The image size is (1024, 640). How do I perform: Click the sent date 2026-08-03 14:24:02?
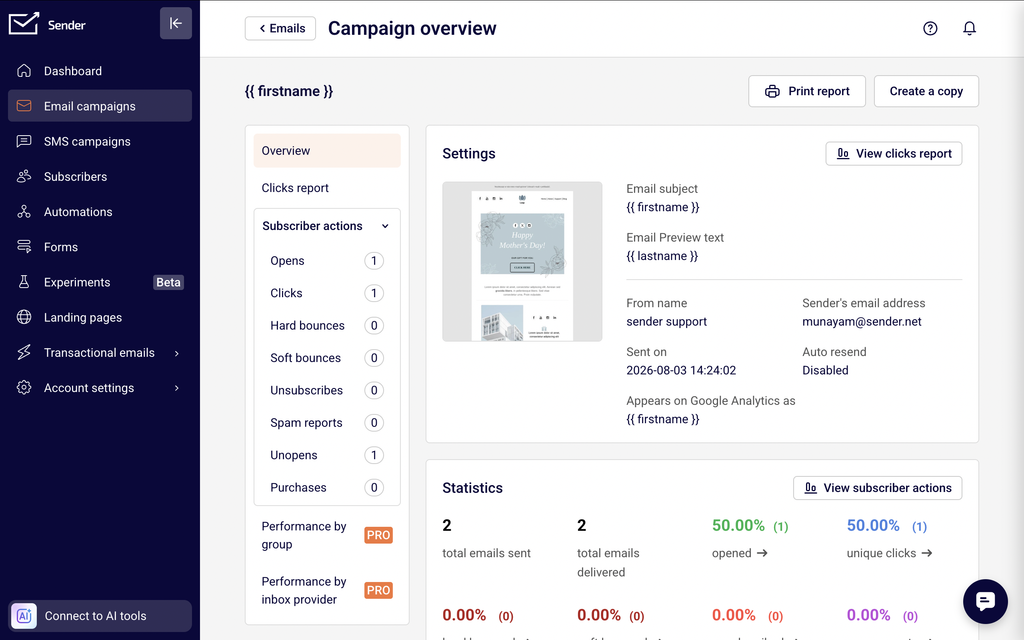(680, 370)
